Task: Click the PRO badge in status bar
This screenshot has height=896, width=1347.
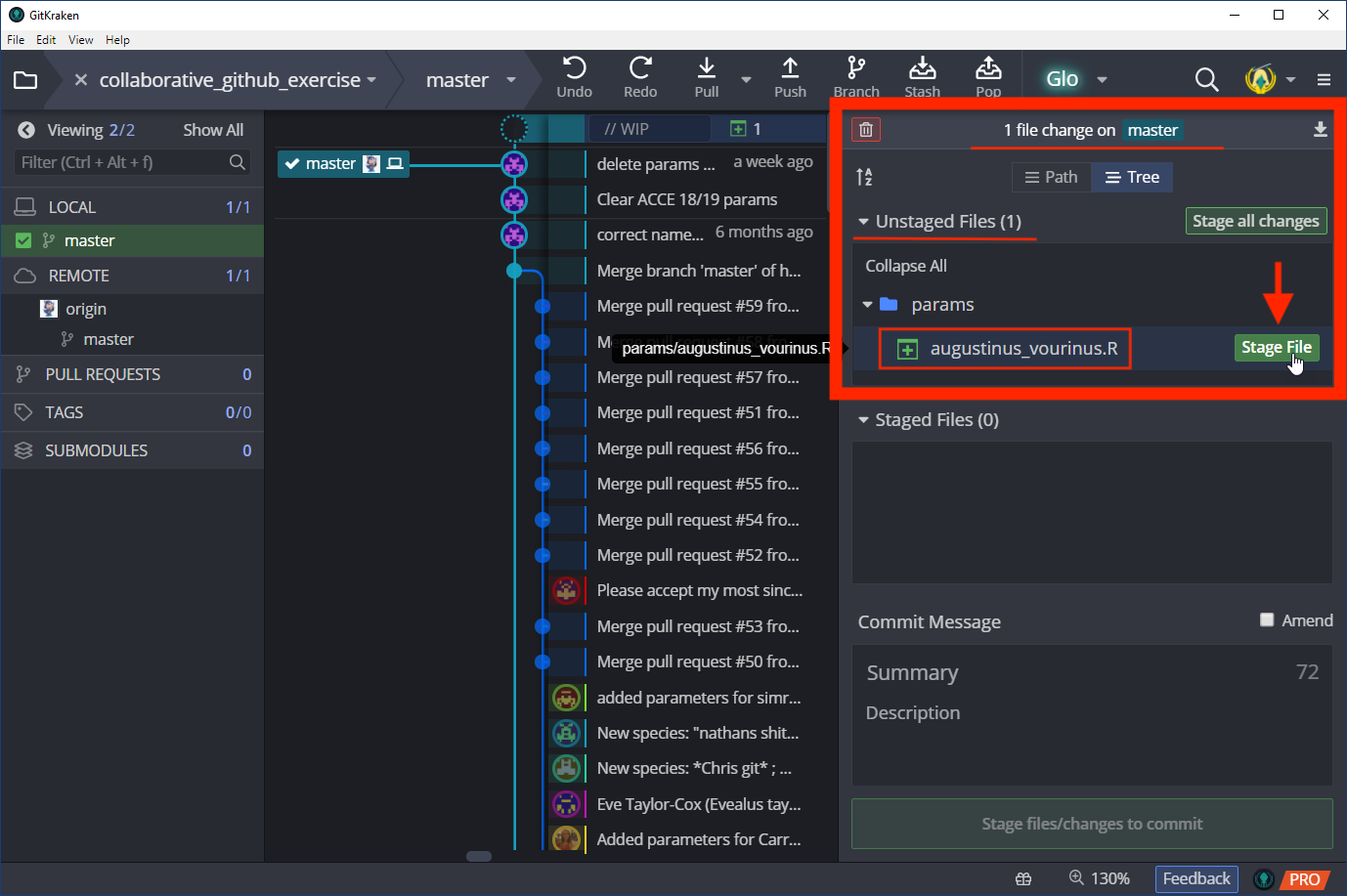Action: [x=1305, y=879]
